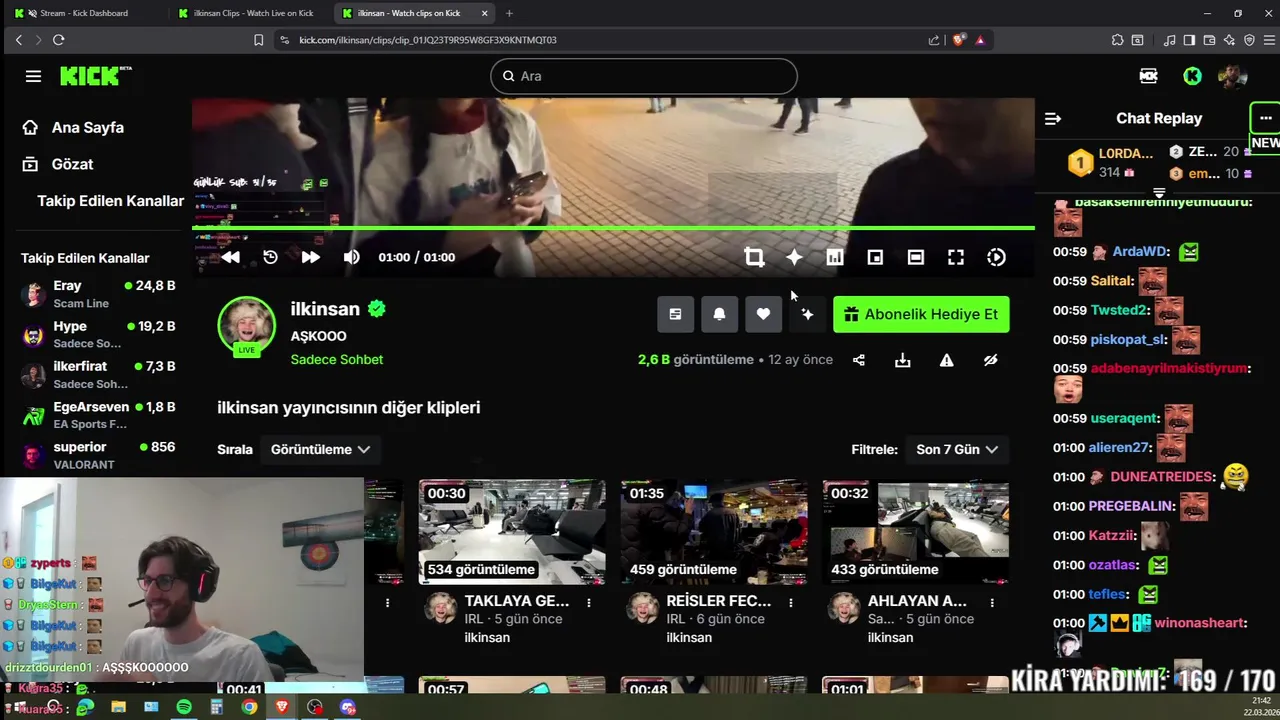Open options for TAKLAYA GE... clip

click(x=589, y=603)
